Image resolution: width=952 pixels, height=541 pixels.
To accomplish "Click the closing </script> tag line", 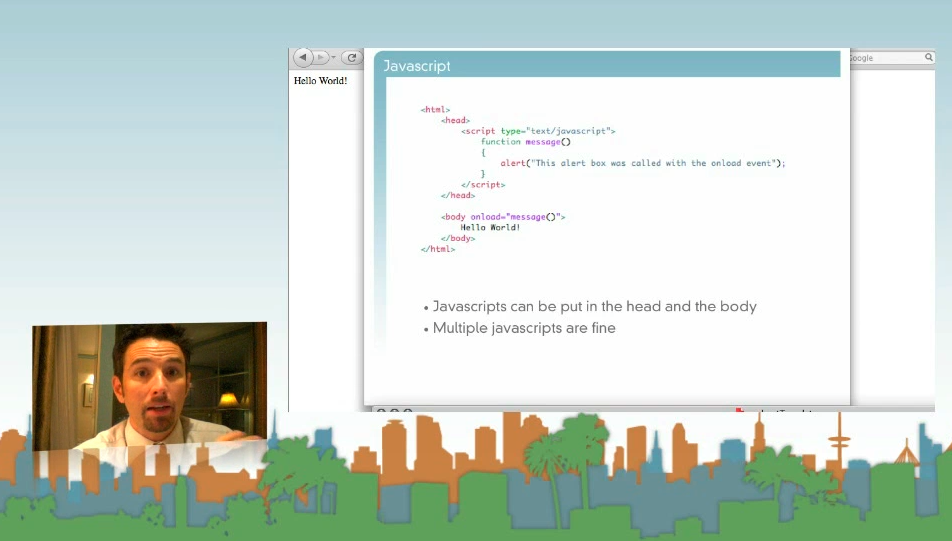I will pyautogui.click(x=483, y=185).
